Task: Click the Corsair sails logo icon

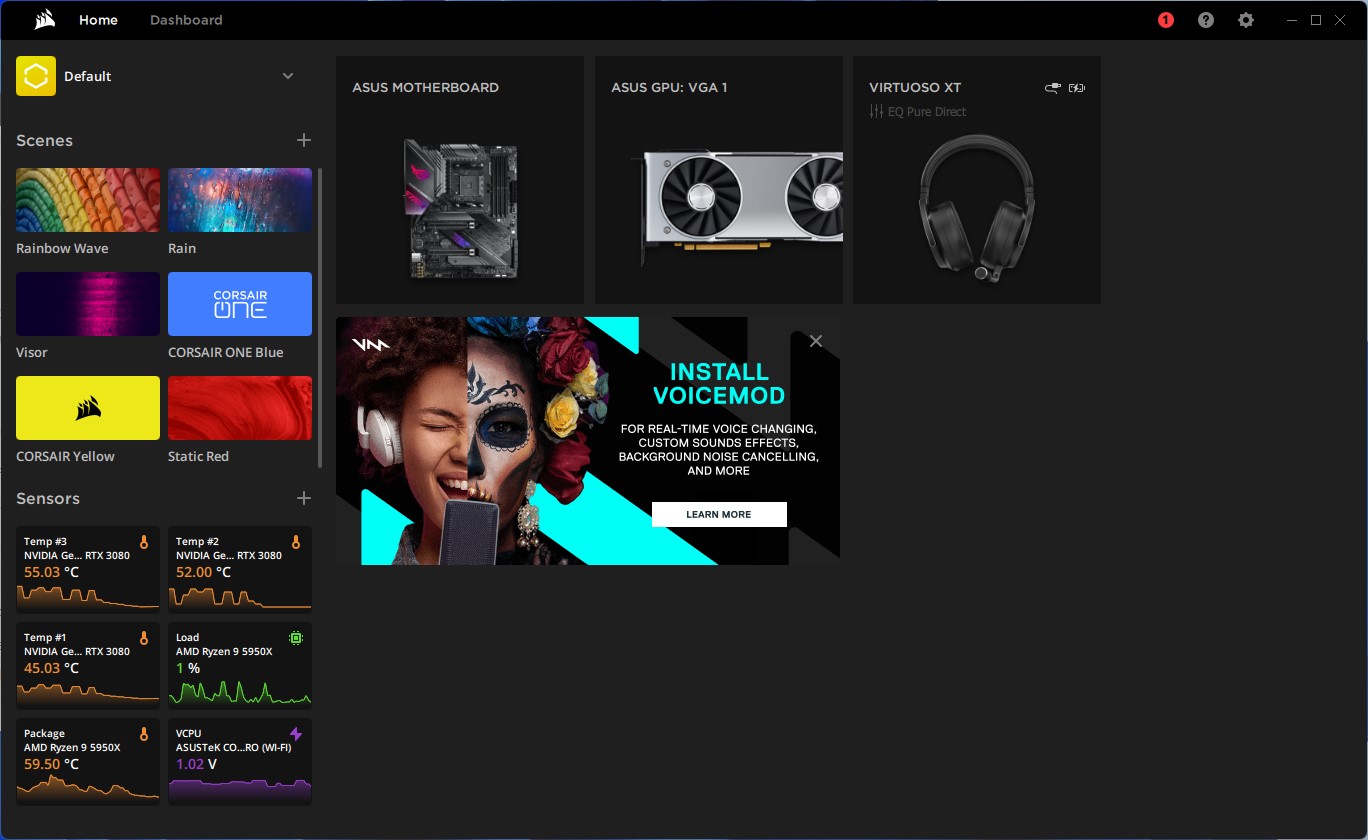Action: pyautogui.click(x=44, y=20)
